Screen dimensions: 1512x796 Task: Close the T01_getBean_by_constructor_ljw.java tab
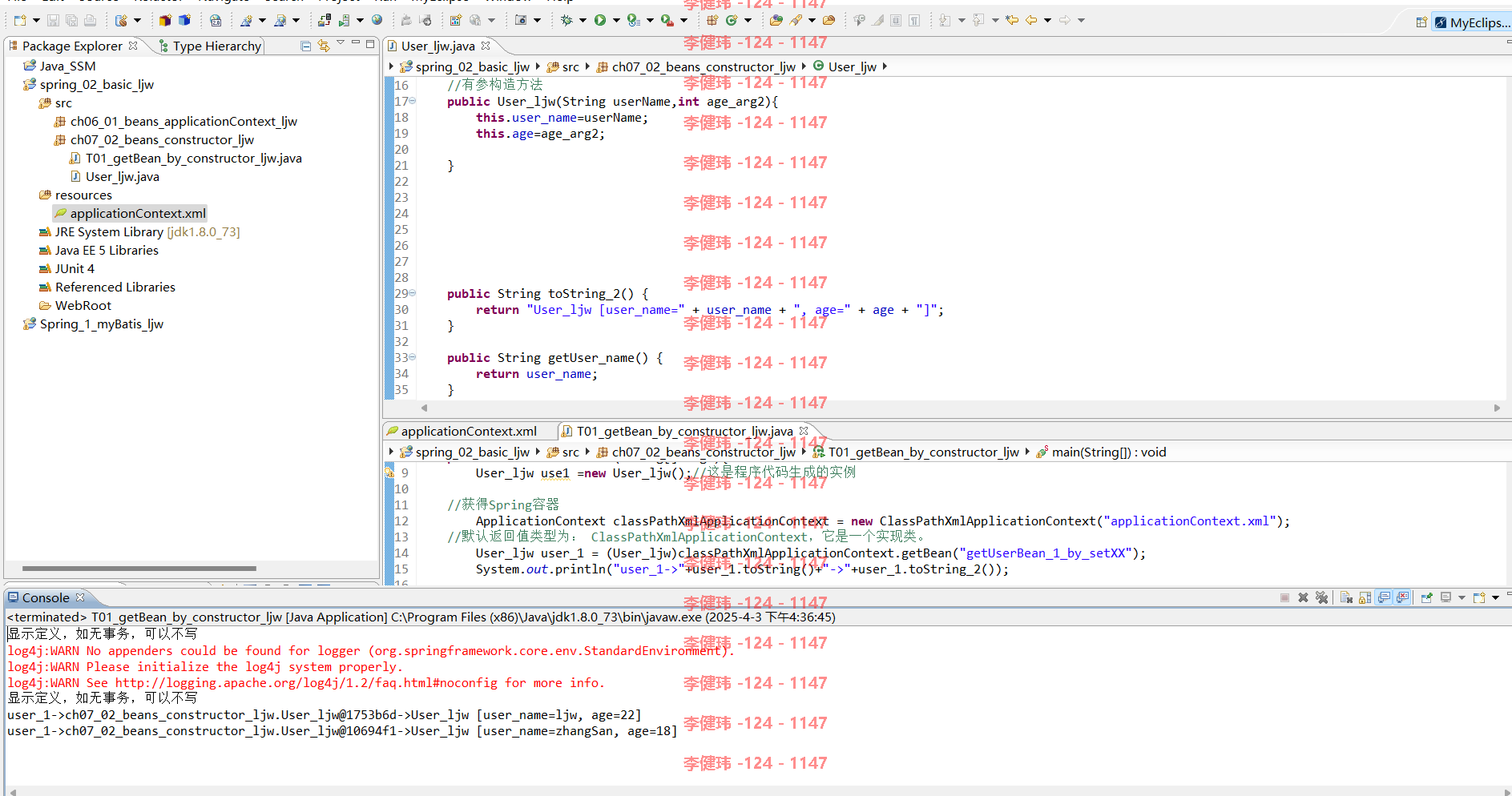click(804, 431)
